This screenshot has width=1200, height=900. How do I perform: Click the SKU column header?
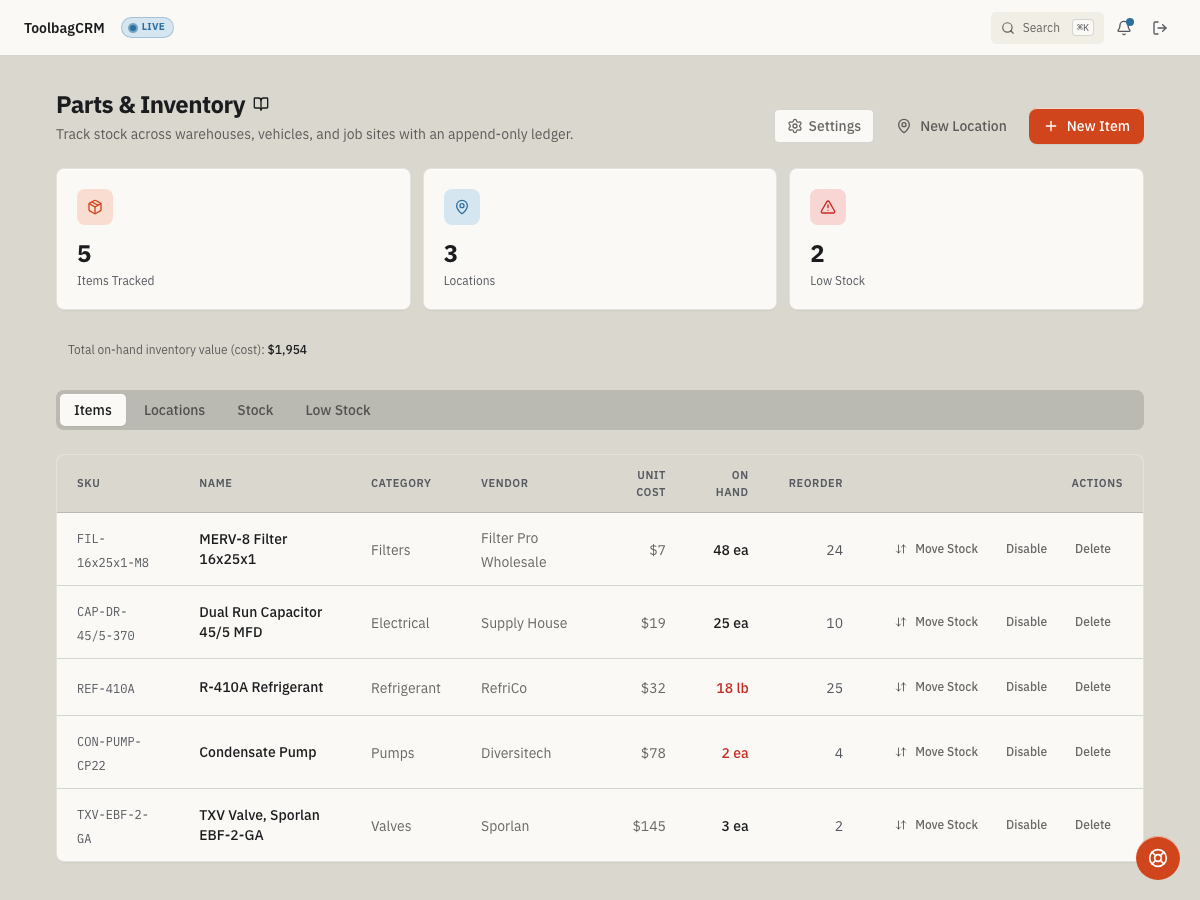pos(88,483)
